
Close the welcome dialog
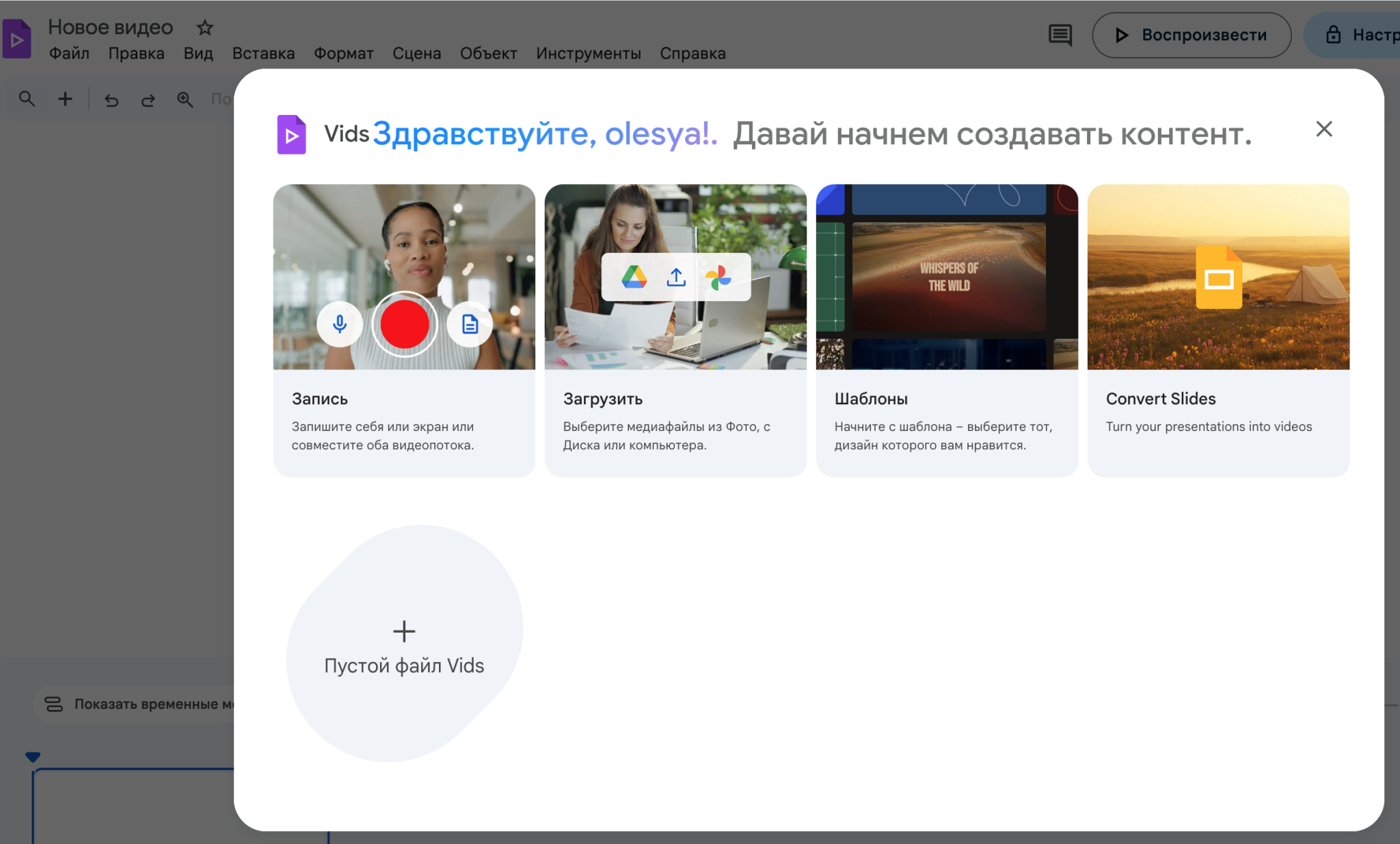coord(1323,129)
